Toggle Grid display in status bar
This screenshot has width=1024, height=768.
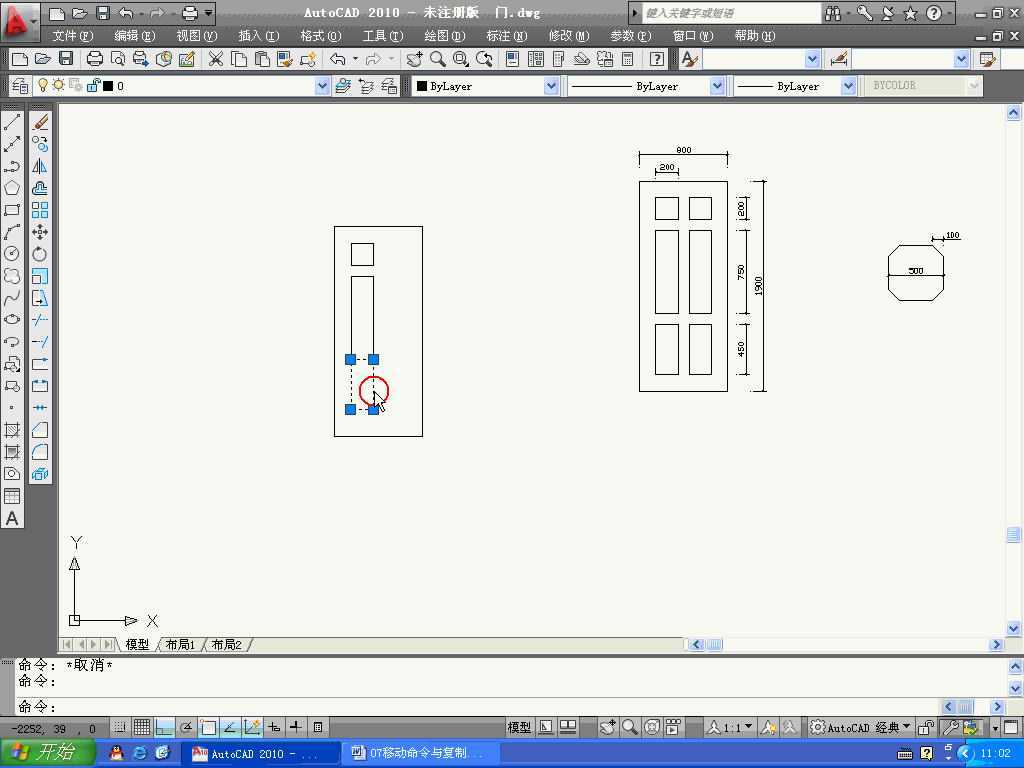(x=142, y=727)
